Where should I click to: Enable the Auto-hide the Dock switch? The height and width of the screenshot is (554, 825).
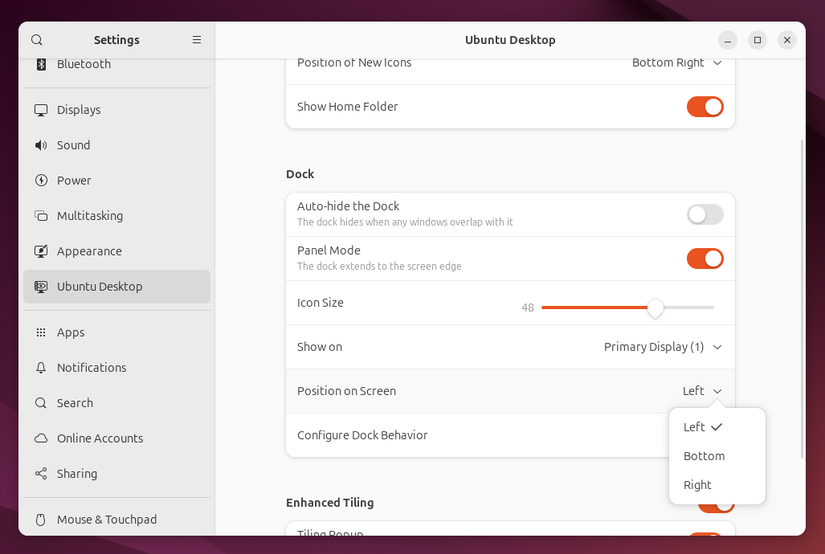pos(704,214)
